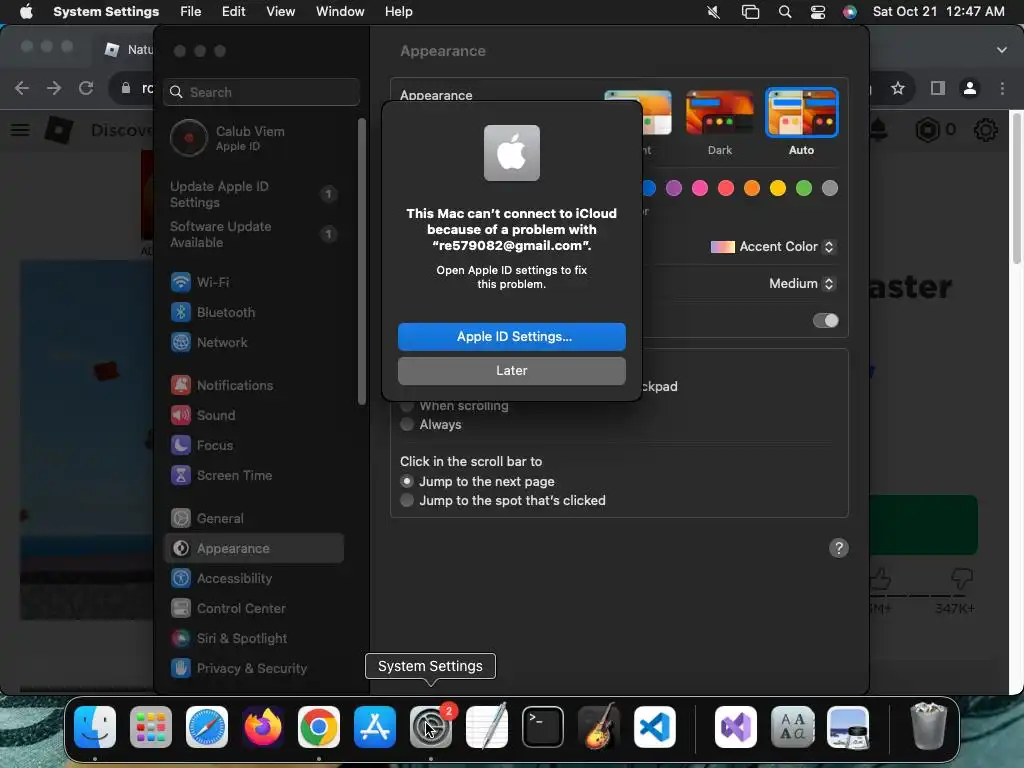Screen dimensions: 1024x768
Task: Open the Edit menu
Action: tap(233, 12)
